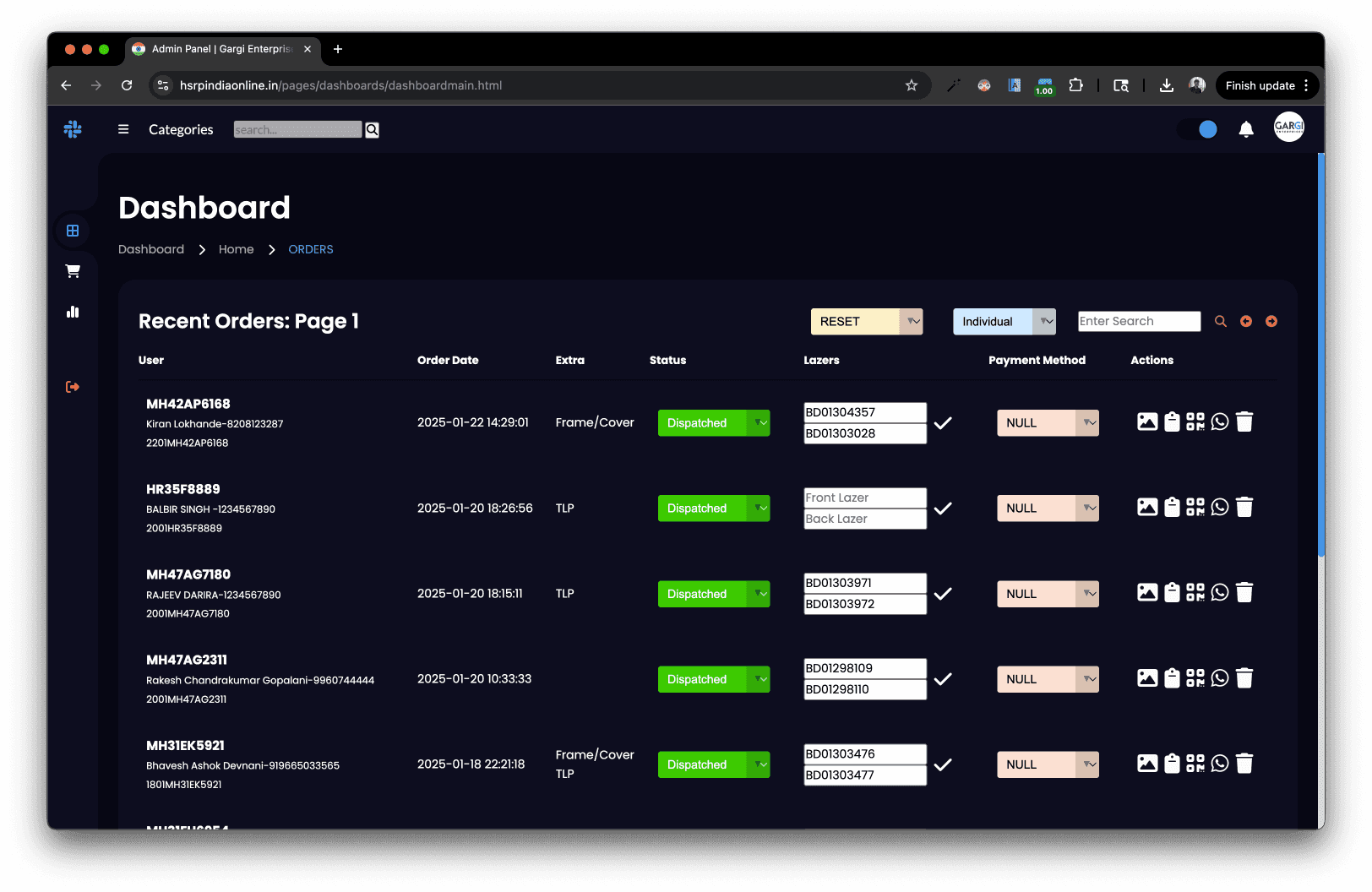
Task: Click the sidebar logout icon
Action: click(x=73, y=387)
